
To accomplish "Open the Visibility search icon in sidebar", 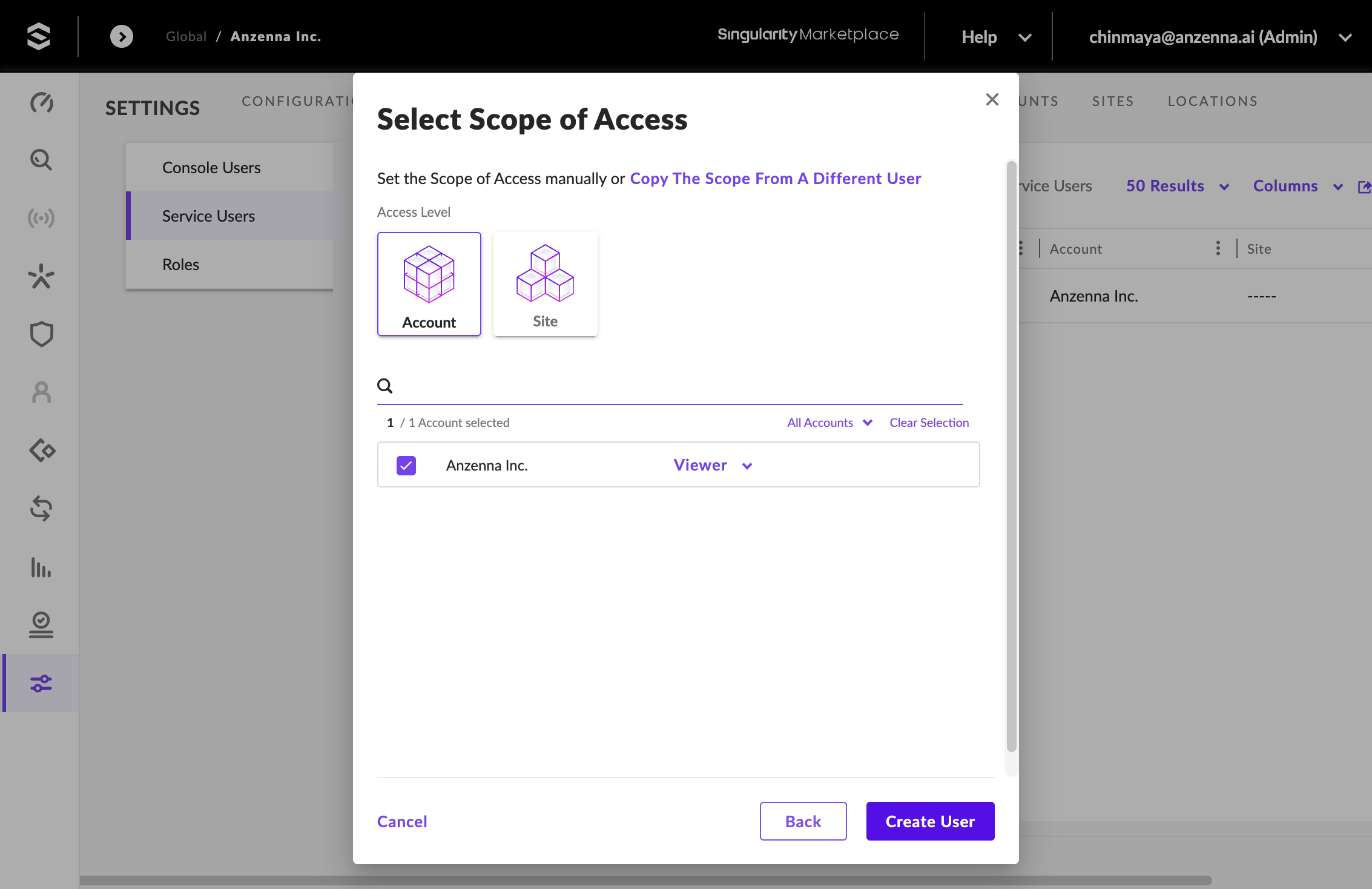I will tap(41, 160).
